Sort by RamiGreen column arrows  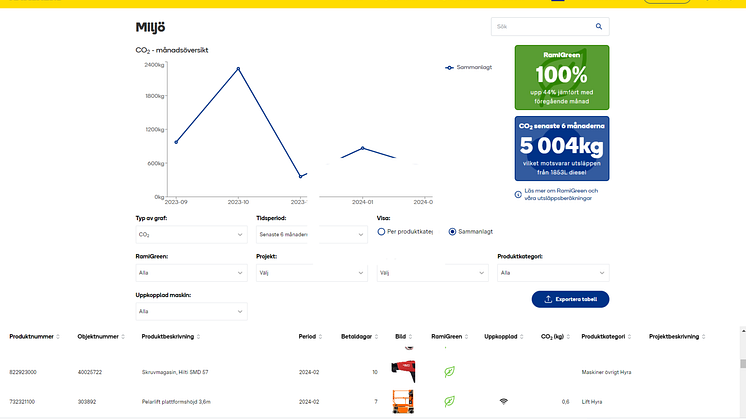coord(466,337)
